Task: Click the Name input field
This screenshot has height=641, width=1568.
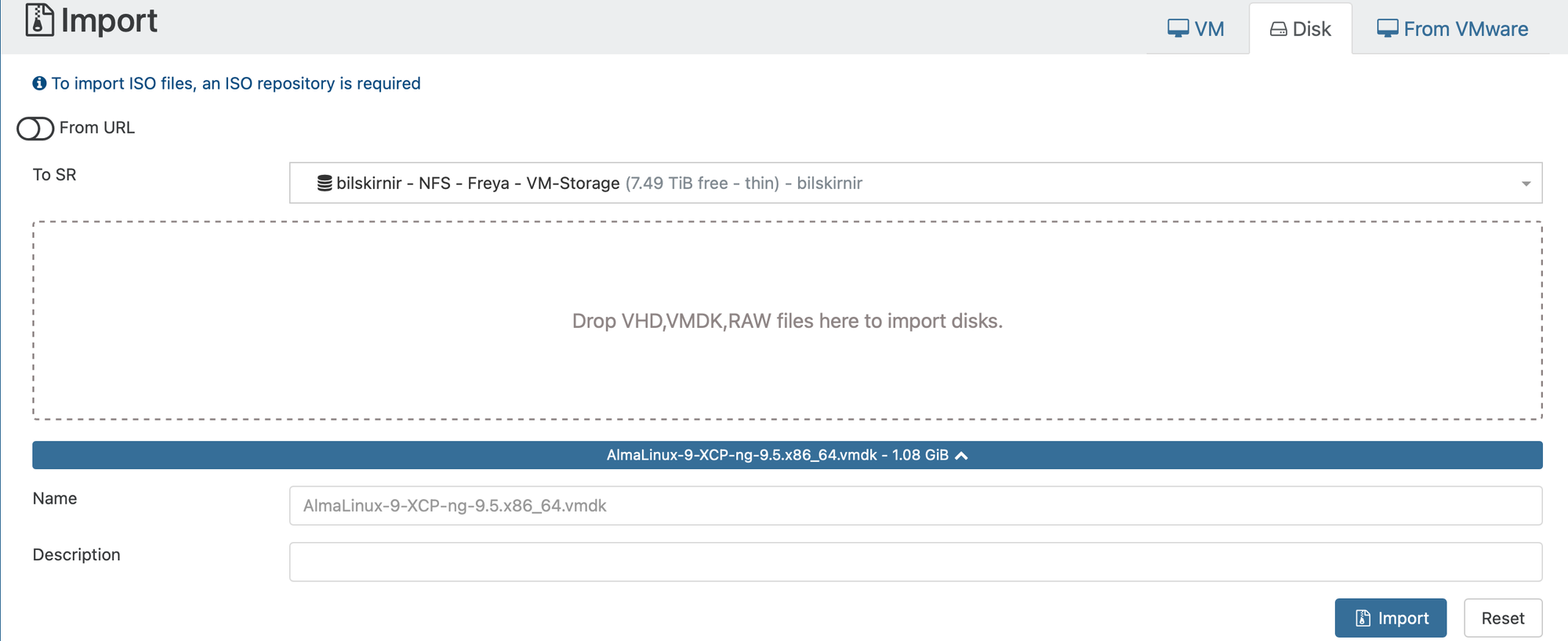Action: tap(915, 505)
